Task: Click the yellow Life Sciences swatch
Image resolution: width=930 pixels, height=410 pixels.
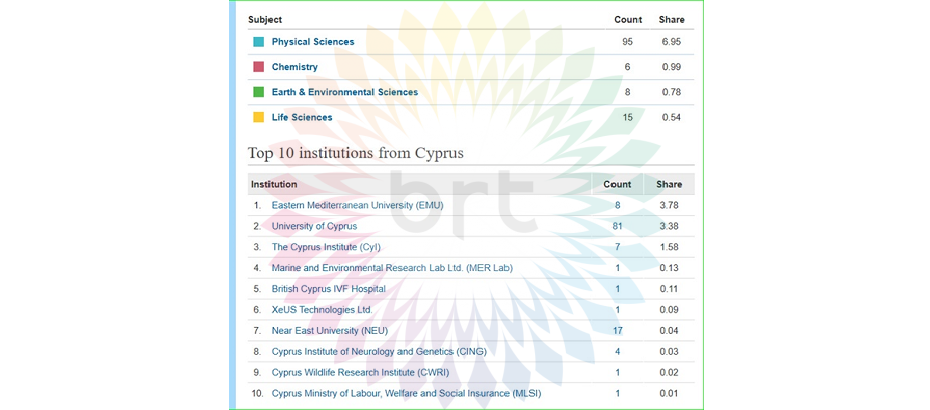Action: click(258, 117)
